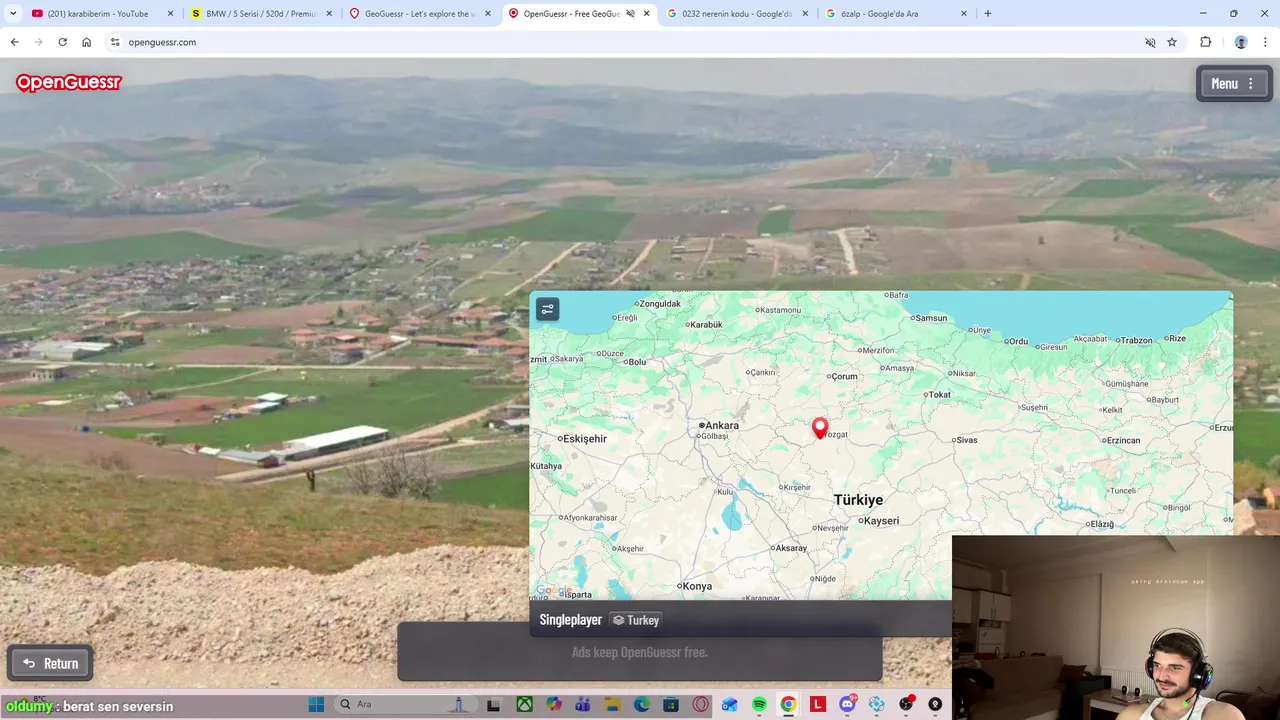
Task: Open the Chrome profile avatar
Action: tap(1241, 42)
